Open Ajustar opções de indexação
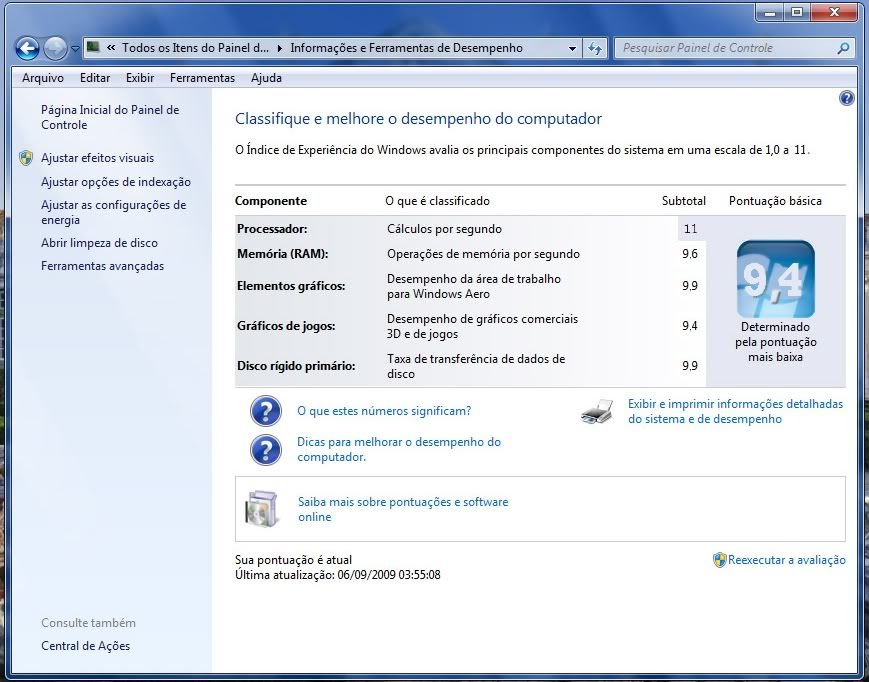The height and width of the screenshot is (682, 869). click(x=116, y=182)
